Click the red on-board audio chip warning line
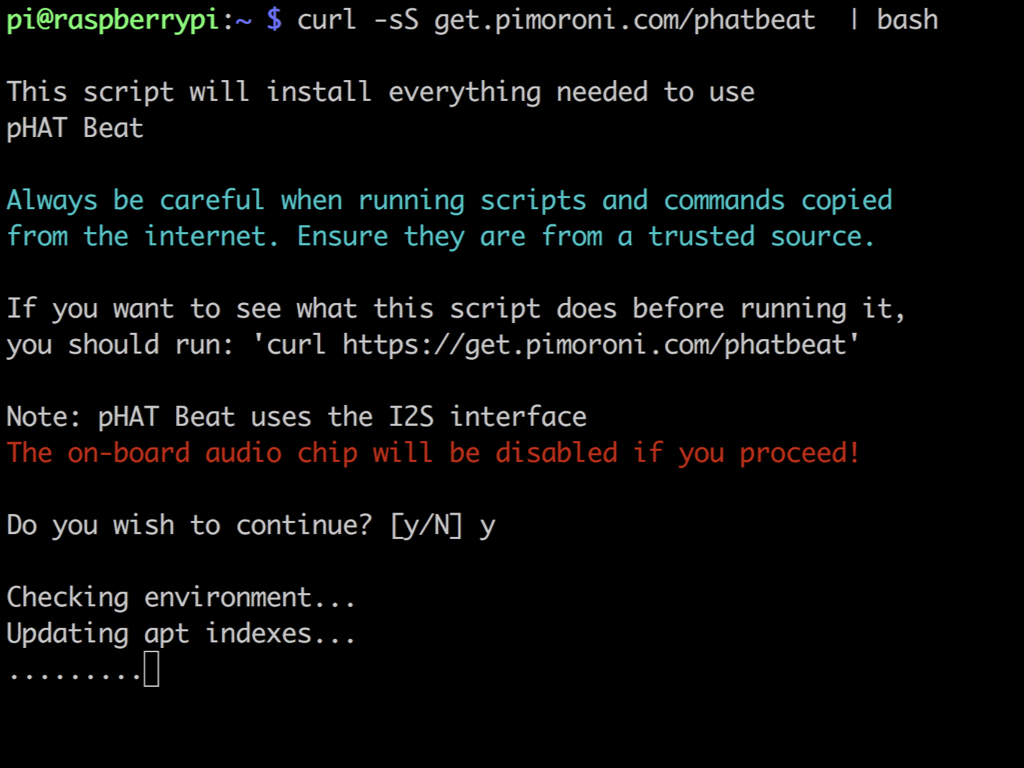This screenshot has width=1024, height=768. (x=433, y=453)
